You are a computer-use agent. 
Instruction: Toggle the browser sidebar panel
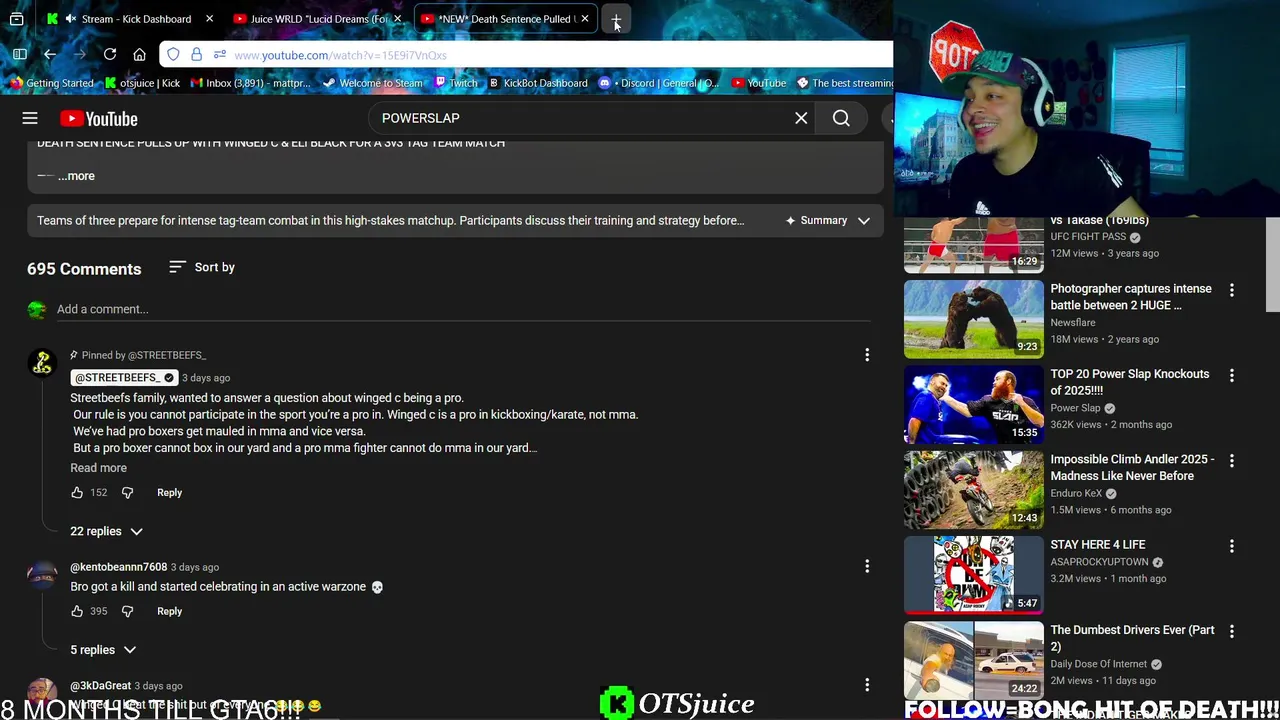click(20, 54)
